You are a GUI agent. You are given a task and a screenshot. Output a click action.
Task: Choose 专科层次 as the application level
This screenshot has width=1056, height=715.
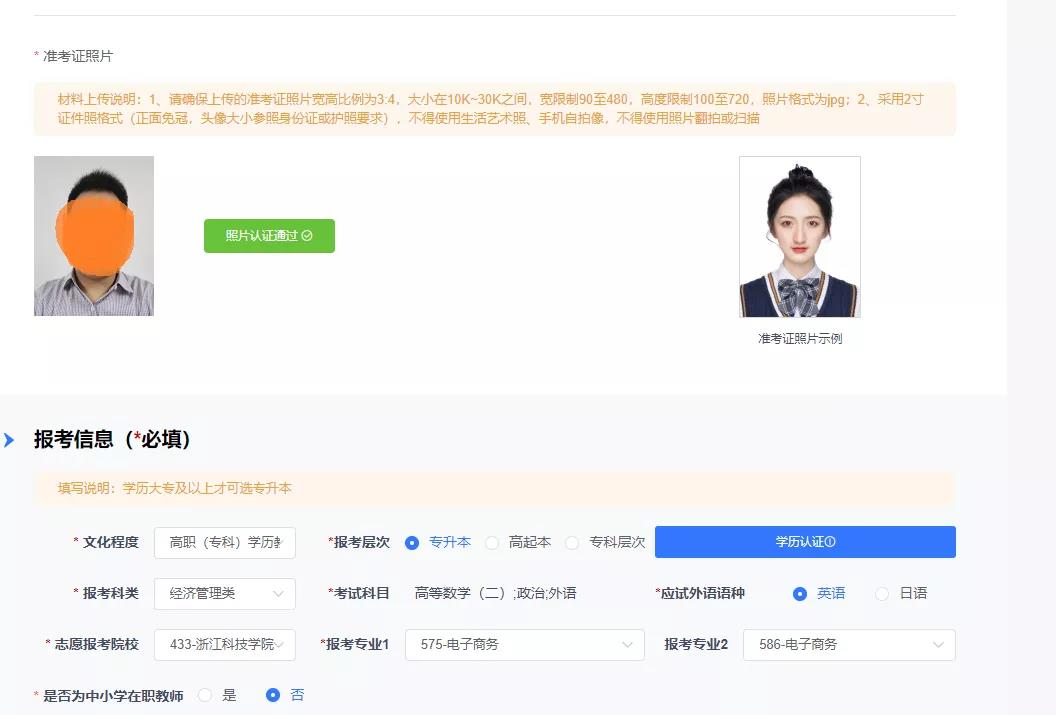[571, 542]
